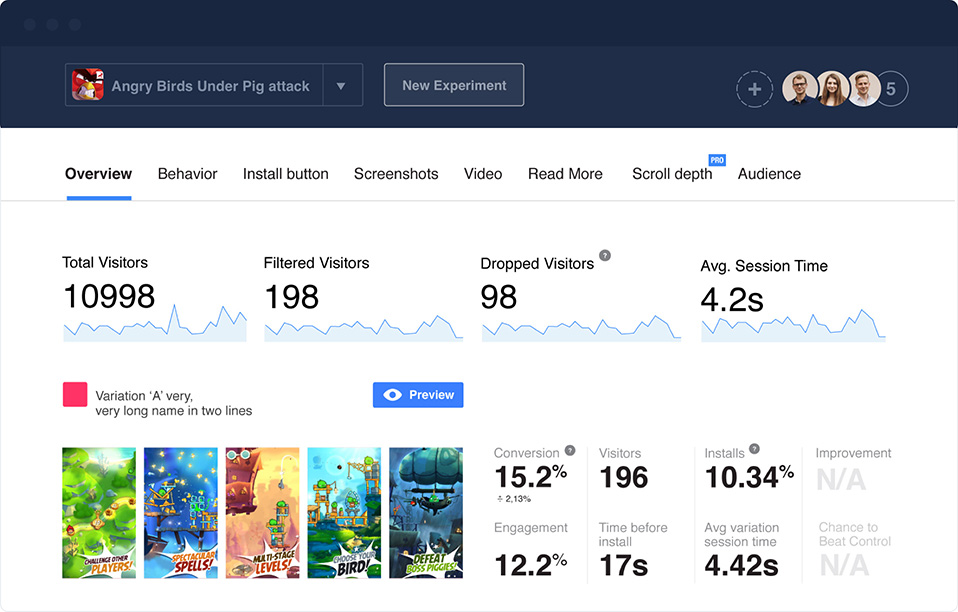Click the Filtered Visitors sparkline chart
This screenshot has height=612, width=958.
[x=363, y=327]
